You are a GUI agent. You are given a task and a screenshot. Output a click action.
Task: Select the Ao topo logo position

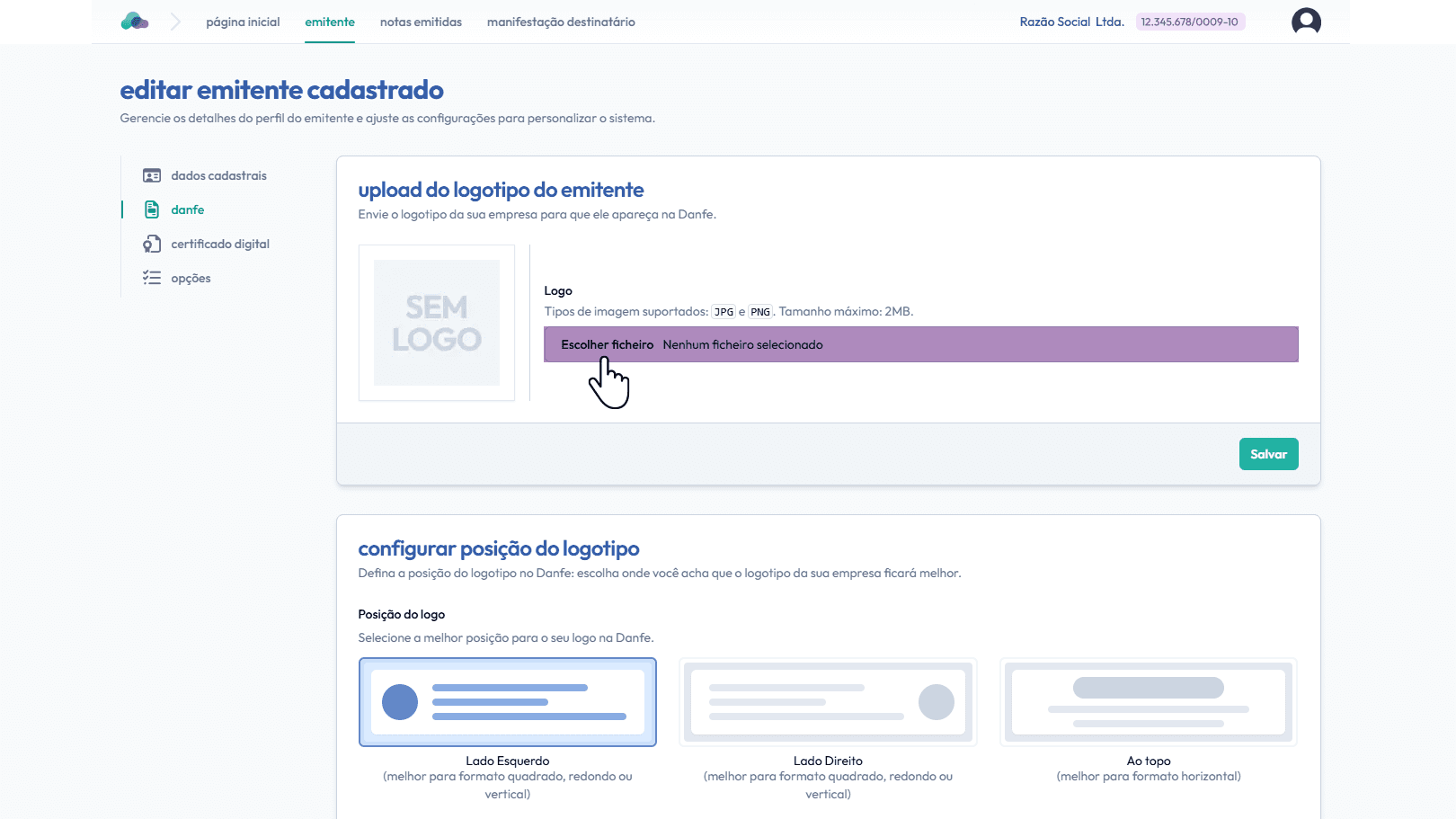pos(1149,702)
